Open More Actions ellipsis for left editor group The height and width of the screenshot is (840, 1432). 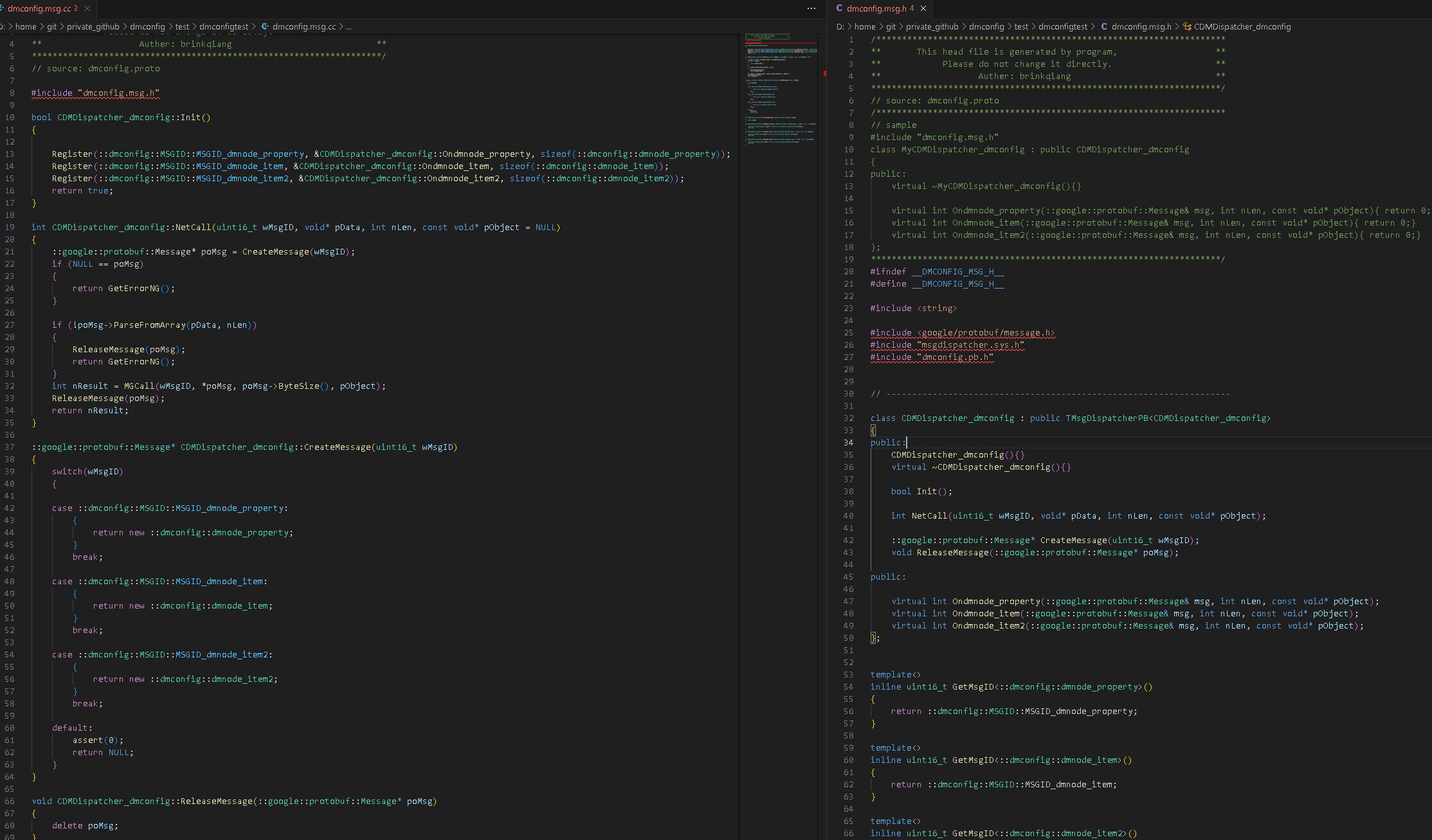click(x=811, y=9)
